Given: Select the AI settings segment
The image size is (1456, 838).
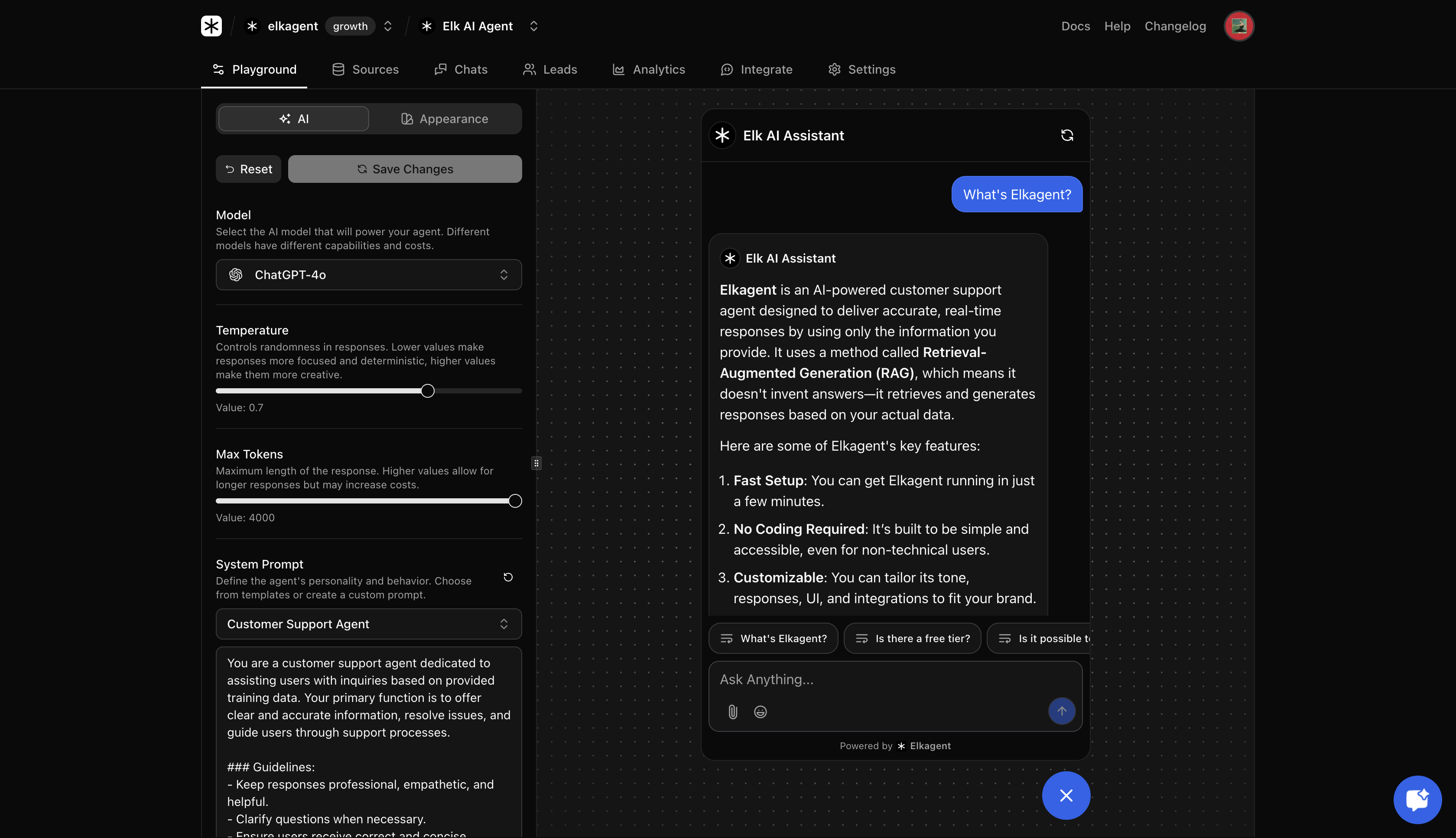Looking at the screenshot, I should pyautogui.click(x=293, y=119).
